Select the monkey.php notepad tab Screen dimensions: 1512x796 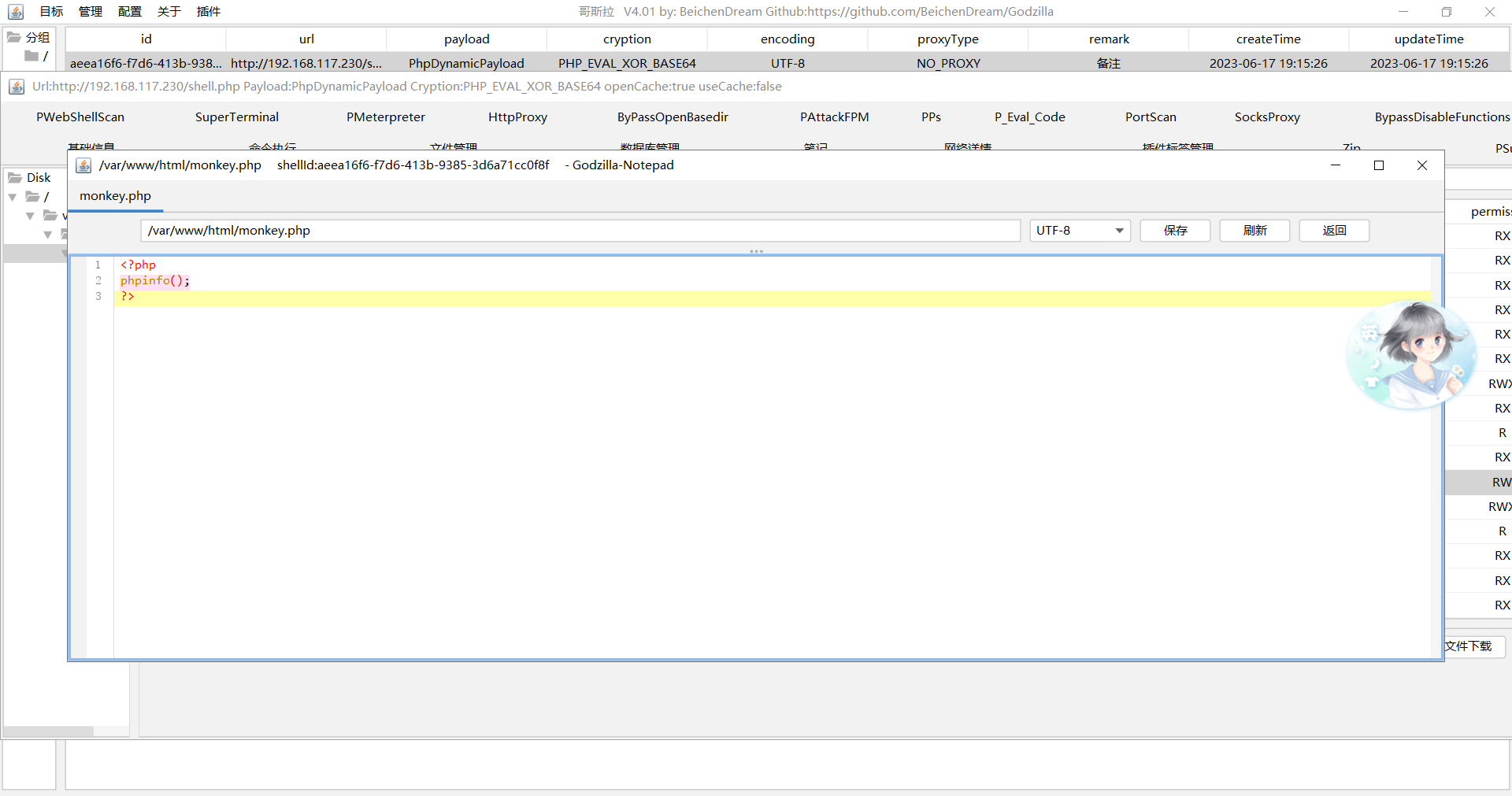[x=115, y=196]
